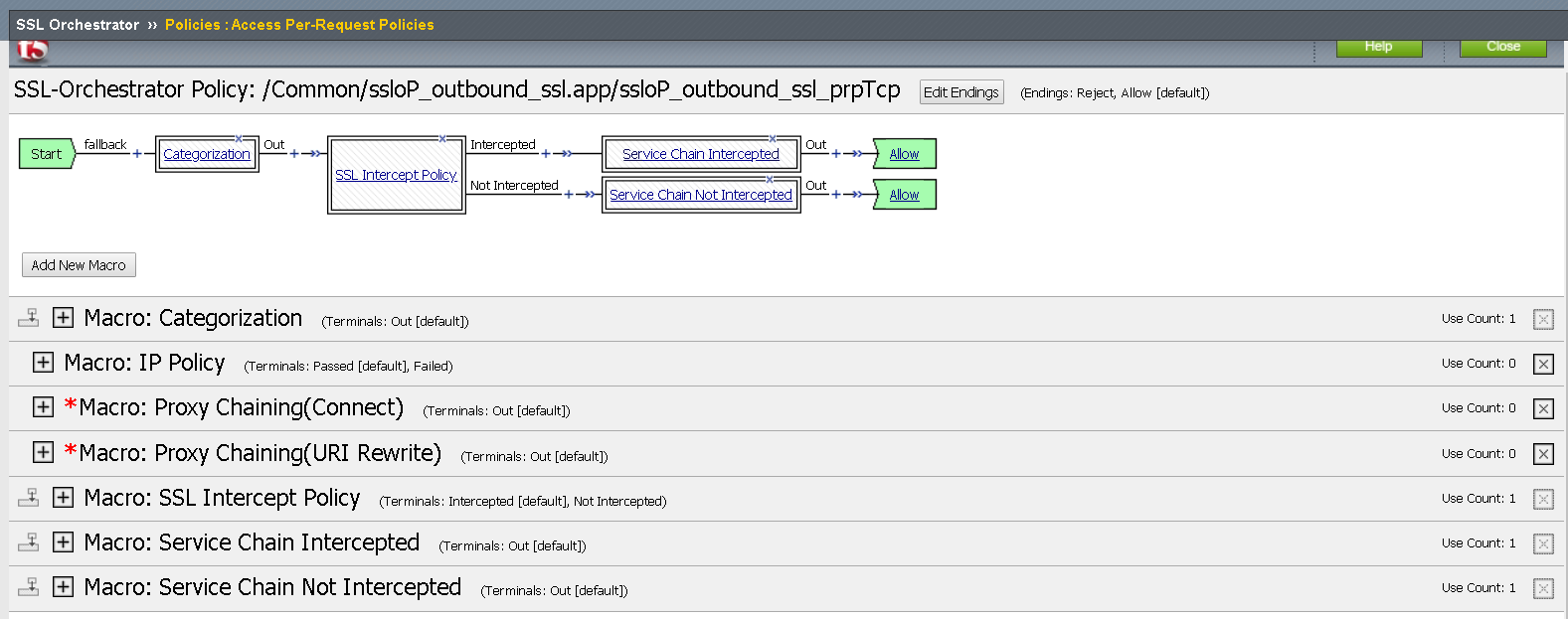Delete the Categorization node with its x
Viewport: 1568px width, 619px height.
pos(239,139)
